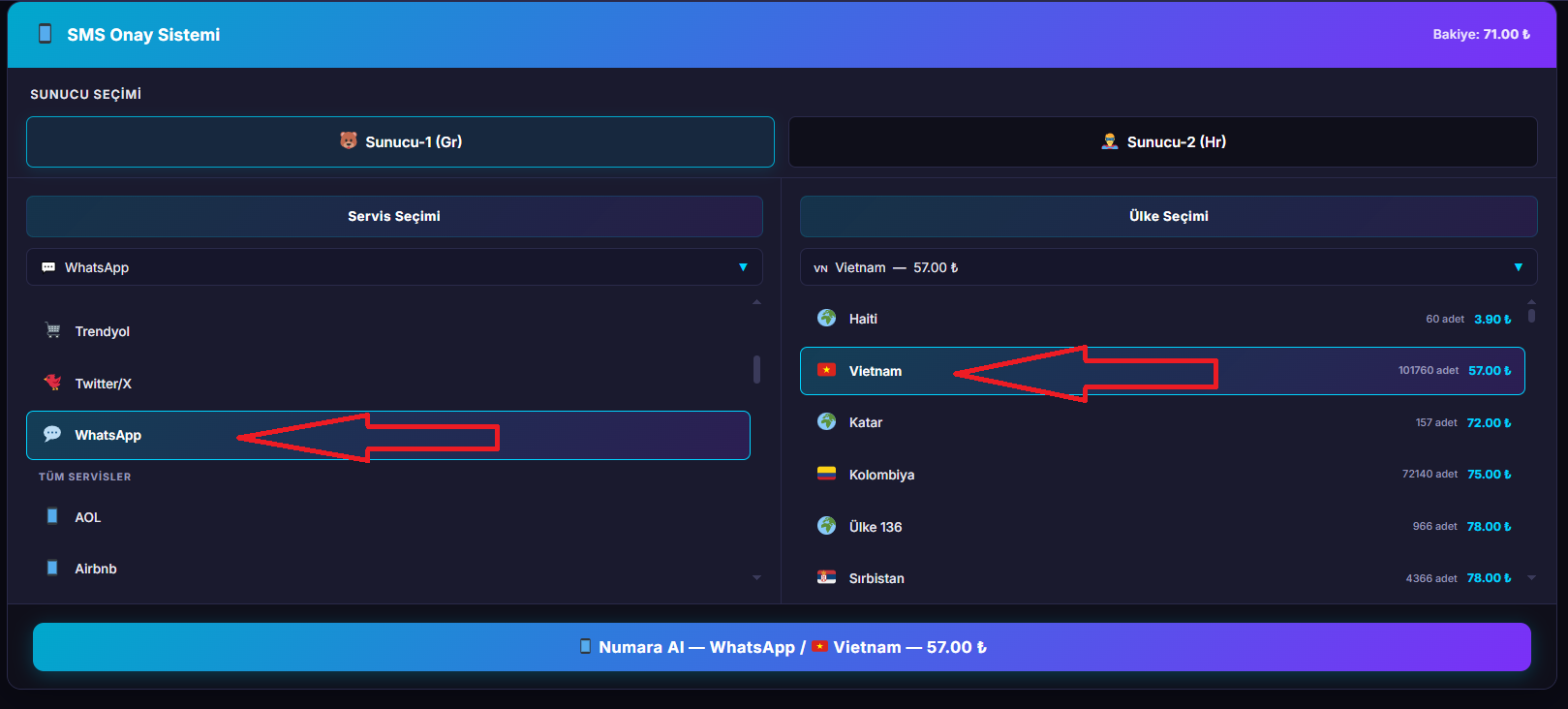Screen dimensions: 1568x709
Task: Switch to Sunucu-1 (Gr) server
Action: point(400,141)
